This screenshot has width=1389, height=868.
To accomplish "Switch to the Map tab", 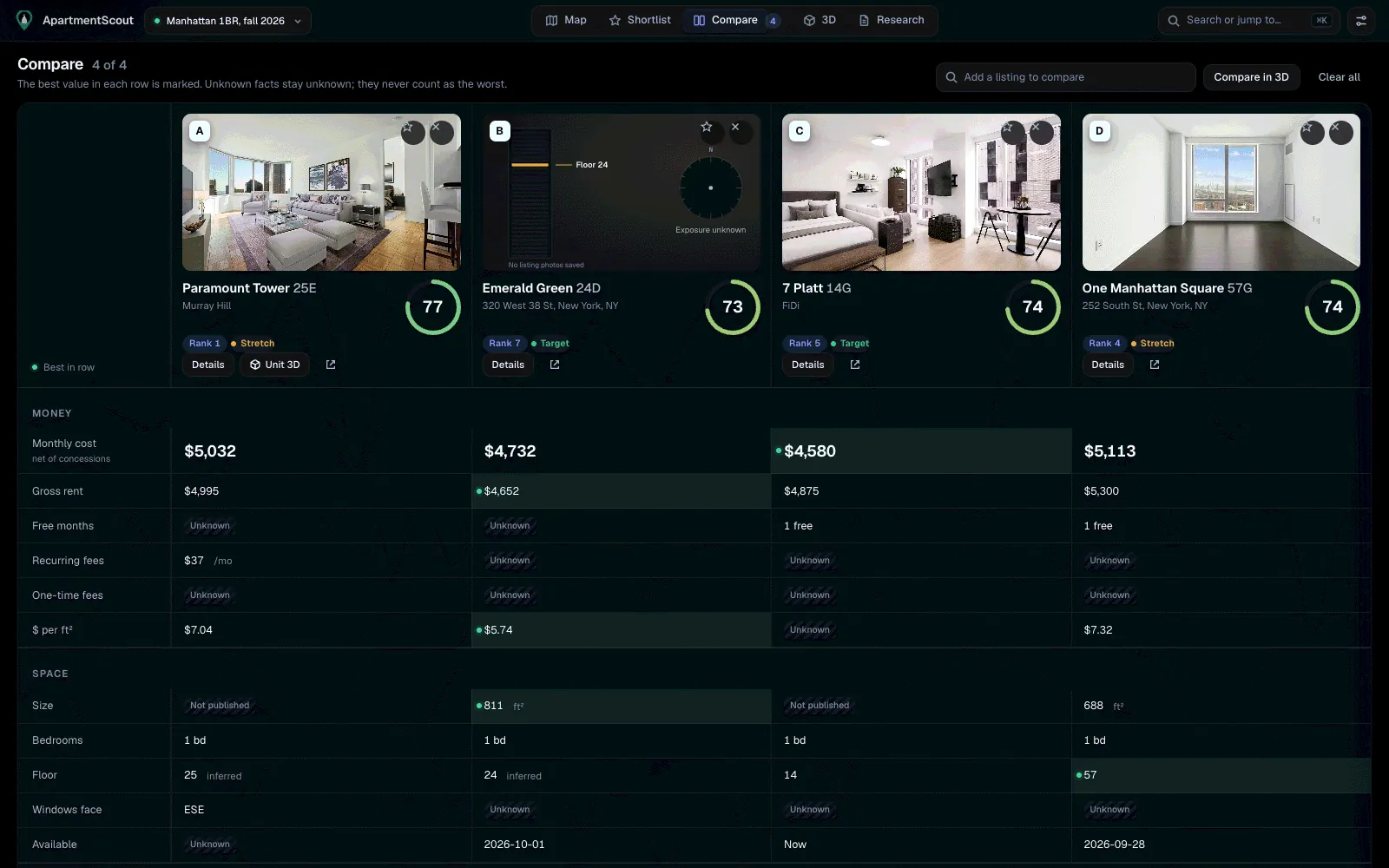I will [566, 20].
